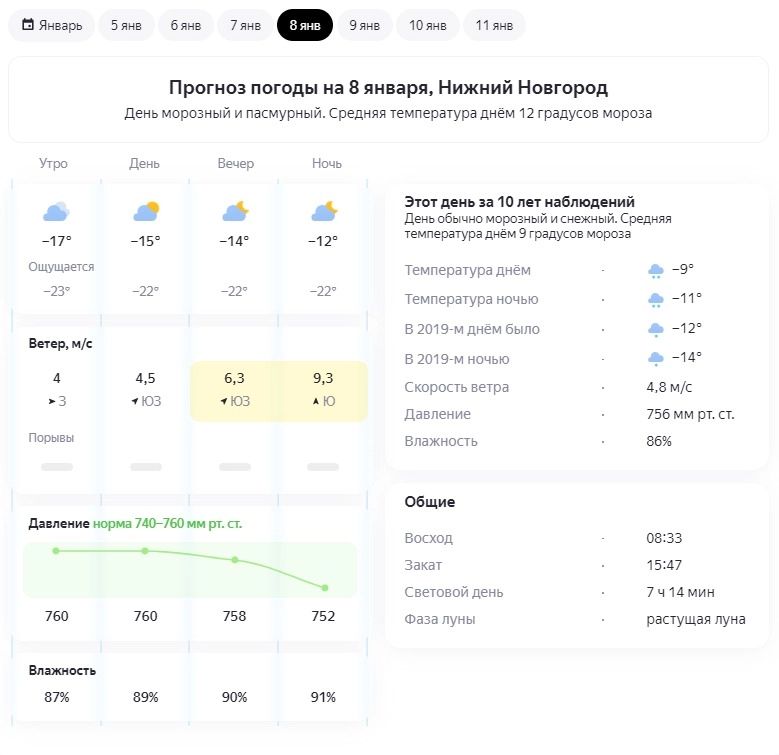Click snow icon beside Температура днём
Image resolution: width=779 pixels, height=755 pixels.
(656, 271)
